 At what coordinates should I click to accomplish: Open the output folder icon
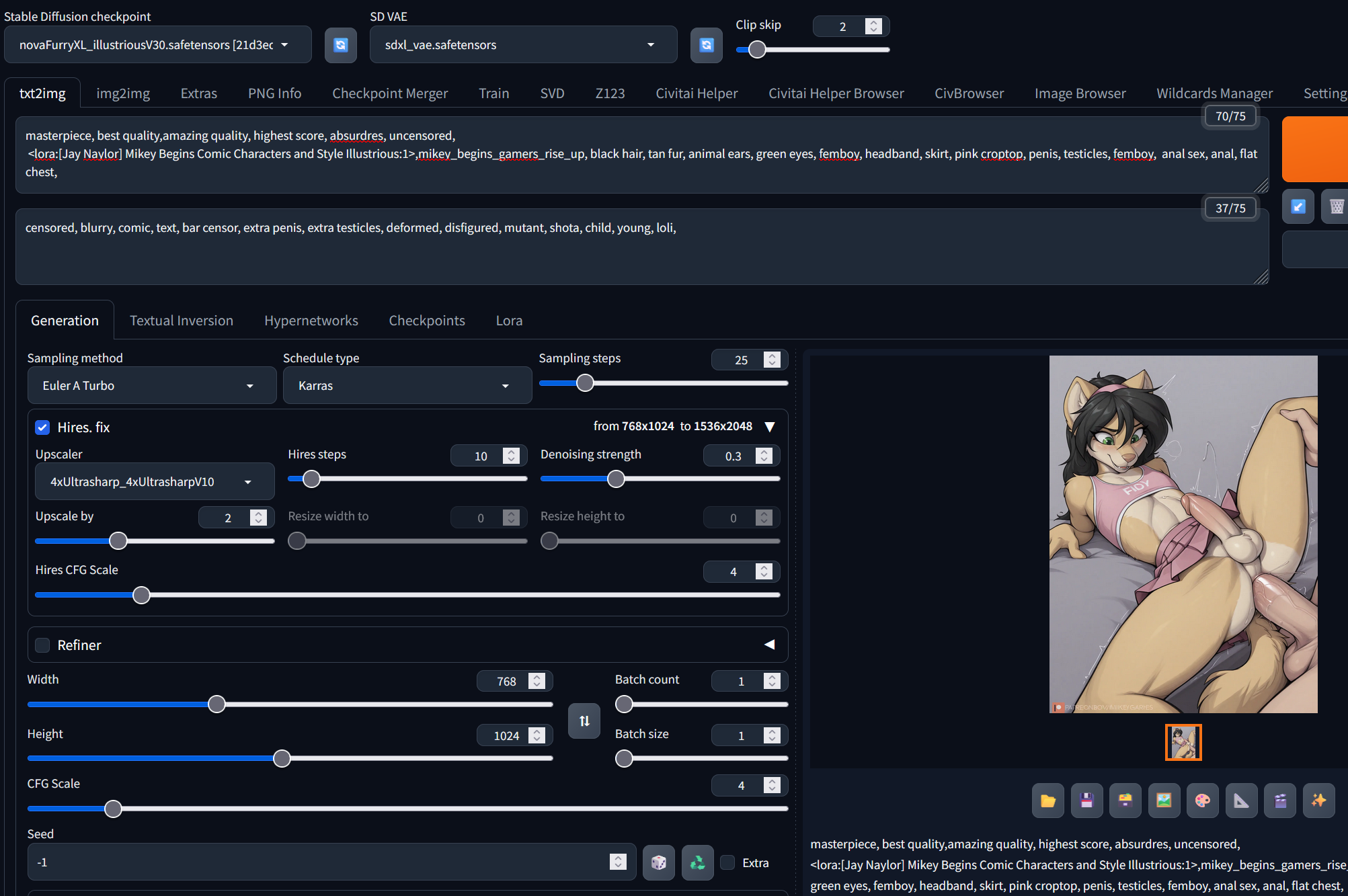click(1047, 800)
